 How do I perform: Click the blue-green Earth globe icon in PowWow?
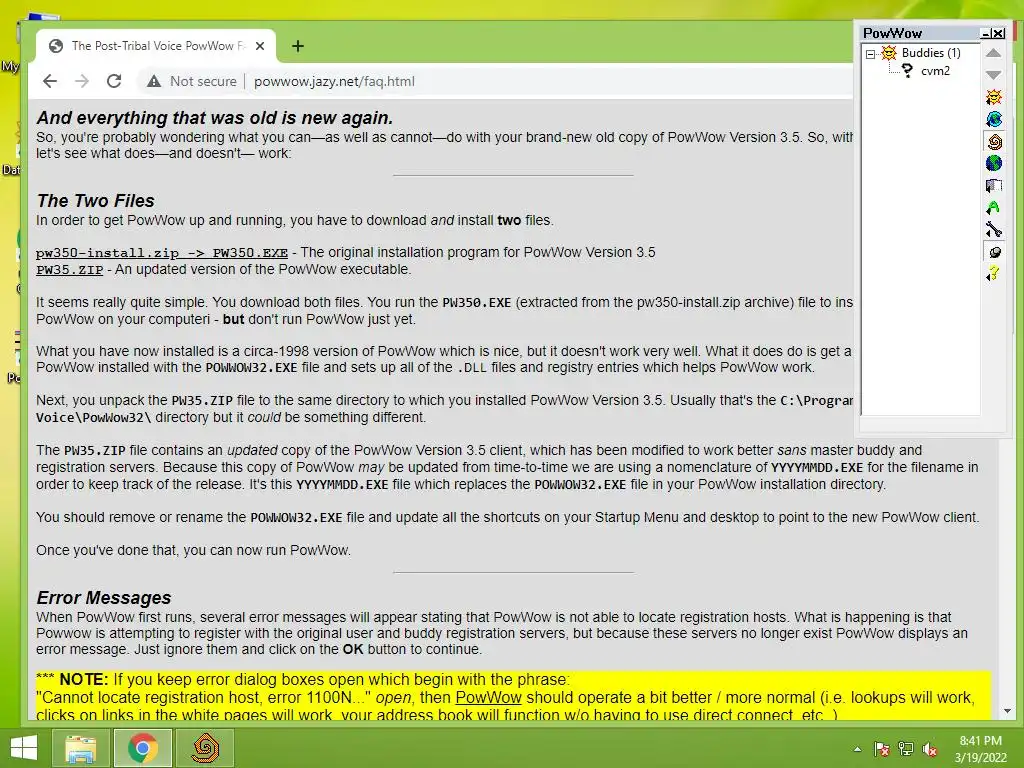993,163
